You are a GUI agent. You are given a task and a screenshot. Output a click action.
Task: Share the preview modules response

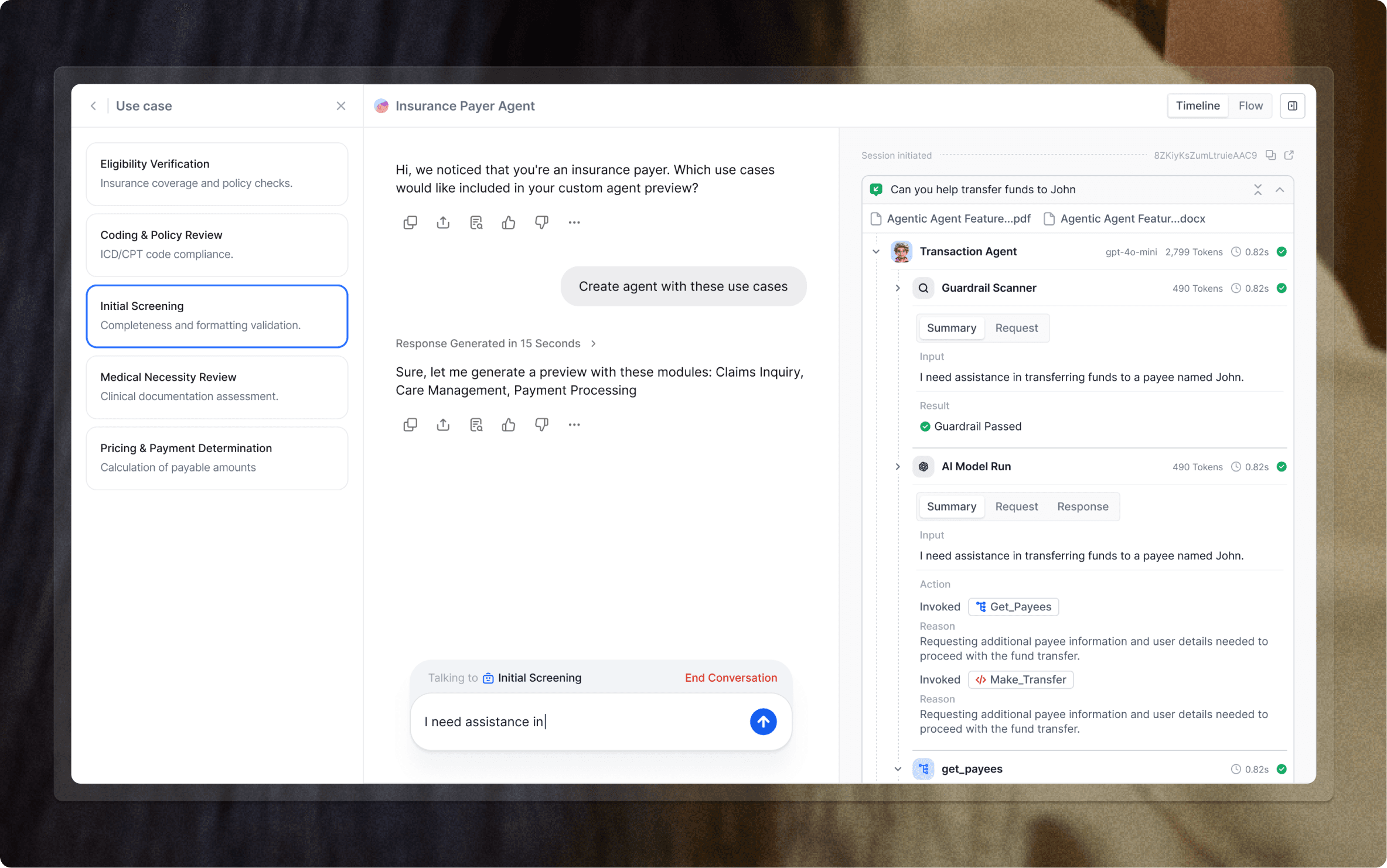coord(442,425)
